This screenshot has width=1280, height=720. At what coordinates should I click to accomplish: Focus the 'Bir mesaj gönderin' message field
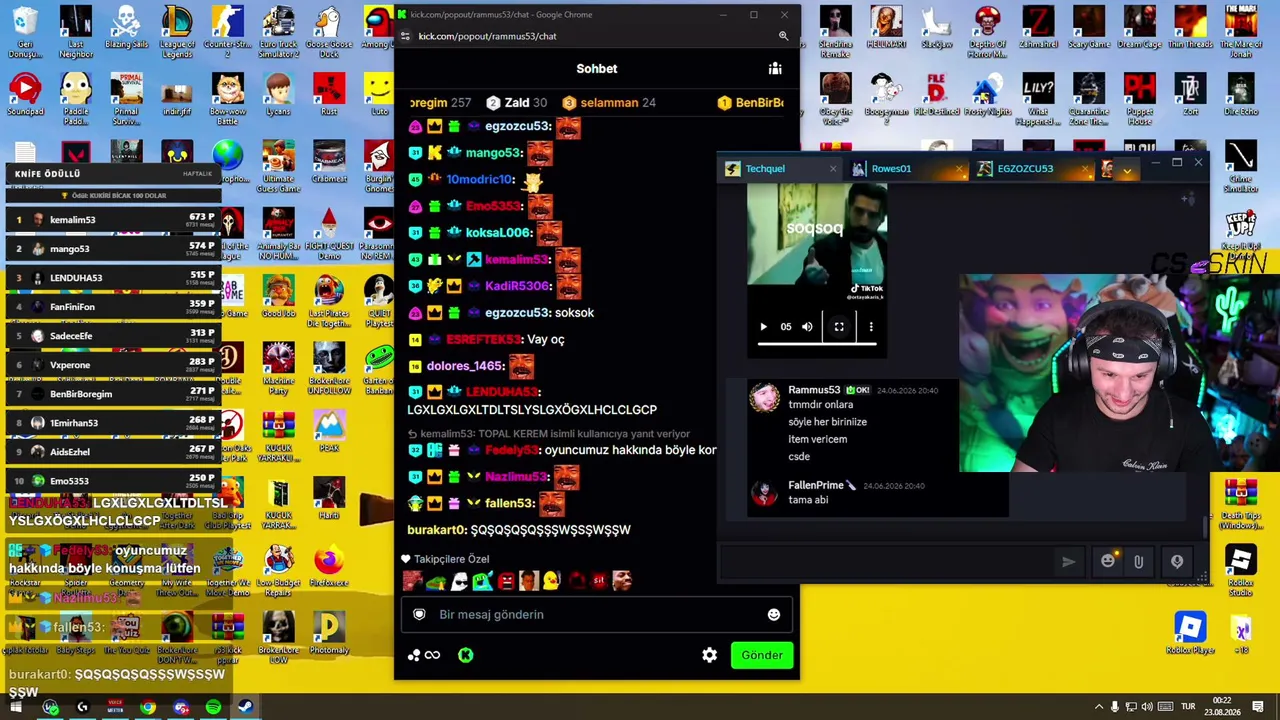pos(596,614)
